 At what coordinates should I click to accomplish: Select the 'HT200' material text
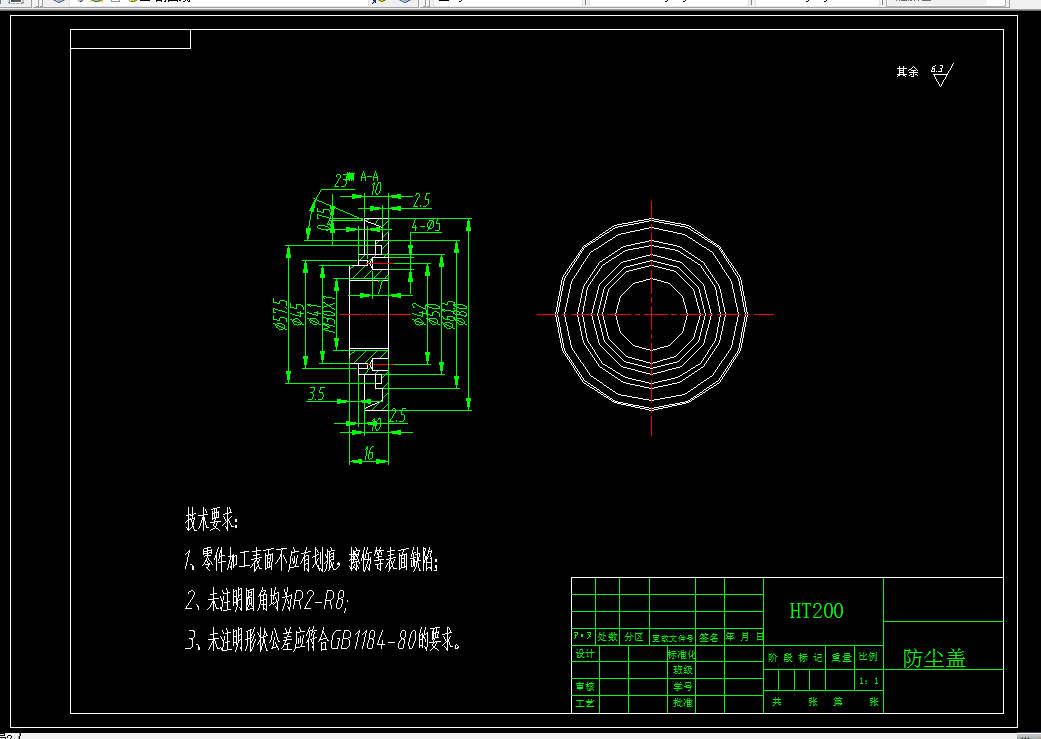tap(816, 611)
